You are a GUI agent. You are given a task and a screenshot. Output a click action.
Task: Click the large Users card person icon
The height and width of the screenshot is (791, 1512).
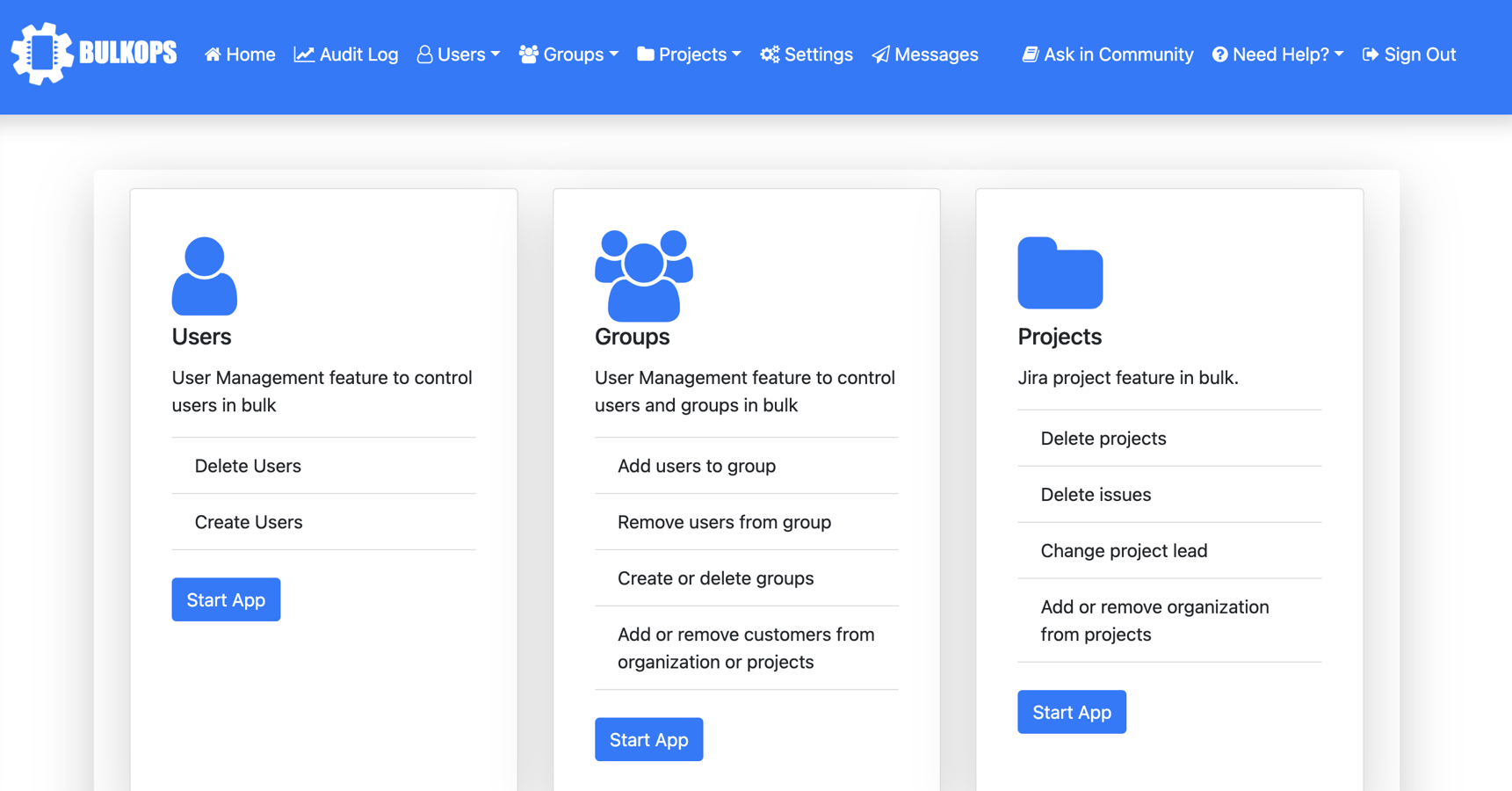point(205,276)
